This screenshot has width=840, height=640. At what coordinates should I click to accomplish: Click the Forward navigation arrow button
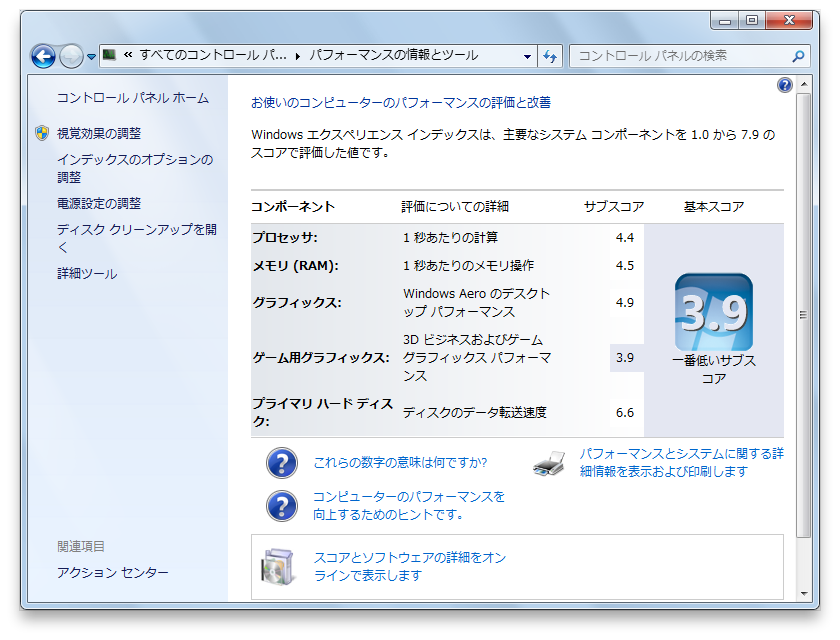pos(71,56)
